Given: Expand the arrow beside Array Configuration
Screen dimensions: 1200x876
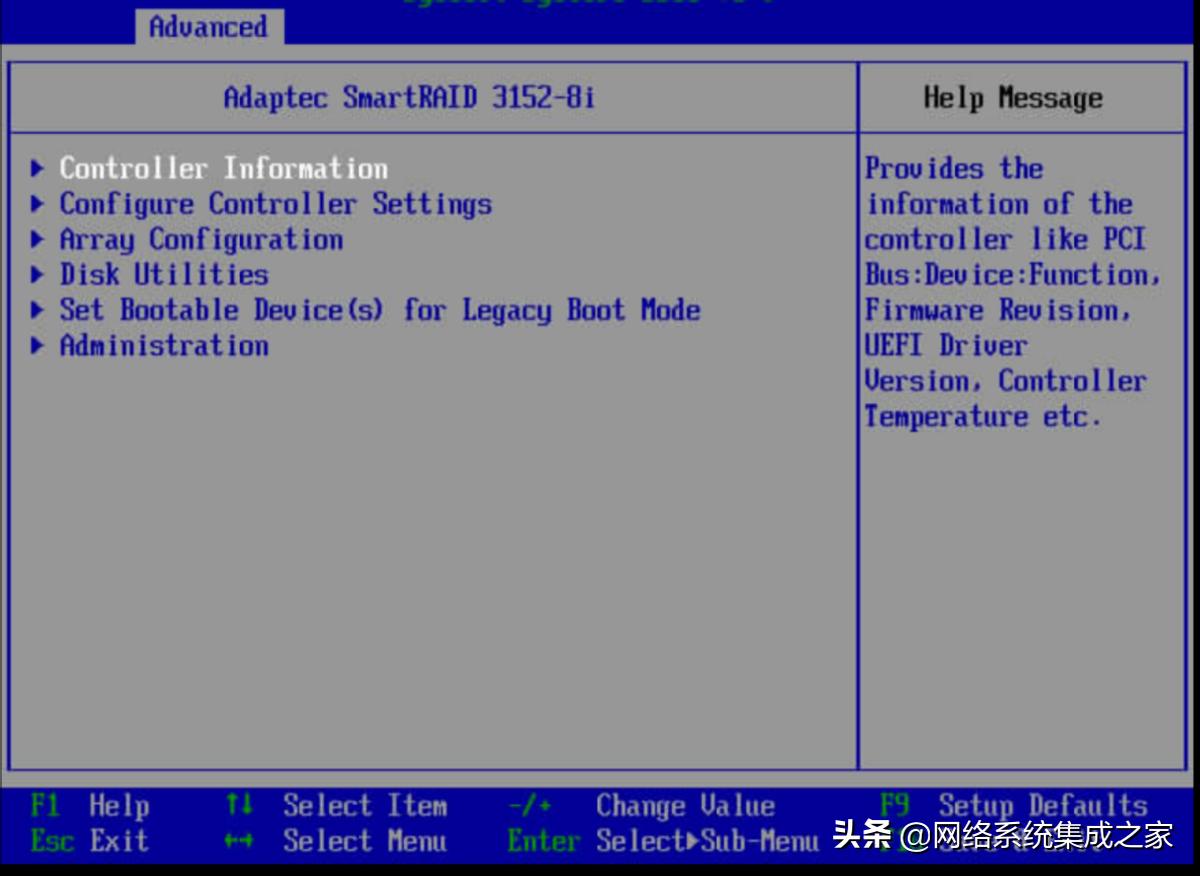Looking at the screenshot, I should point(37,239).
